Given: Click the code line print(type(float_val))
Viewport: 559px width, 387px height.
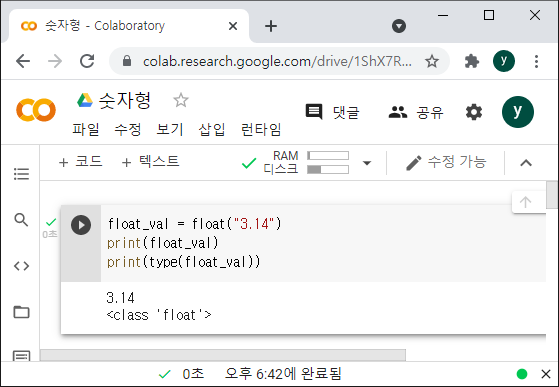Looking at the screenshot, I should tap(184, 262).
